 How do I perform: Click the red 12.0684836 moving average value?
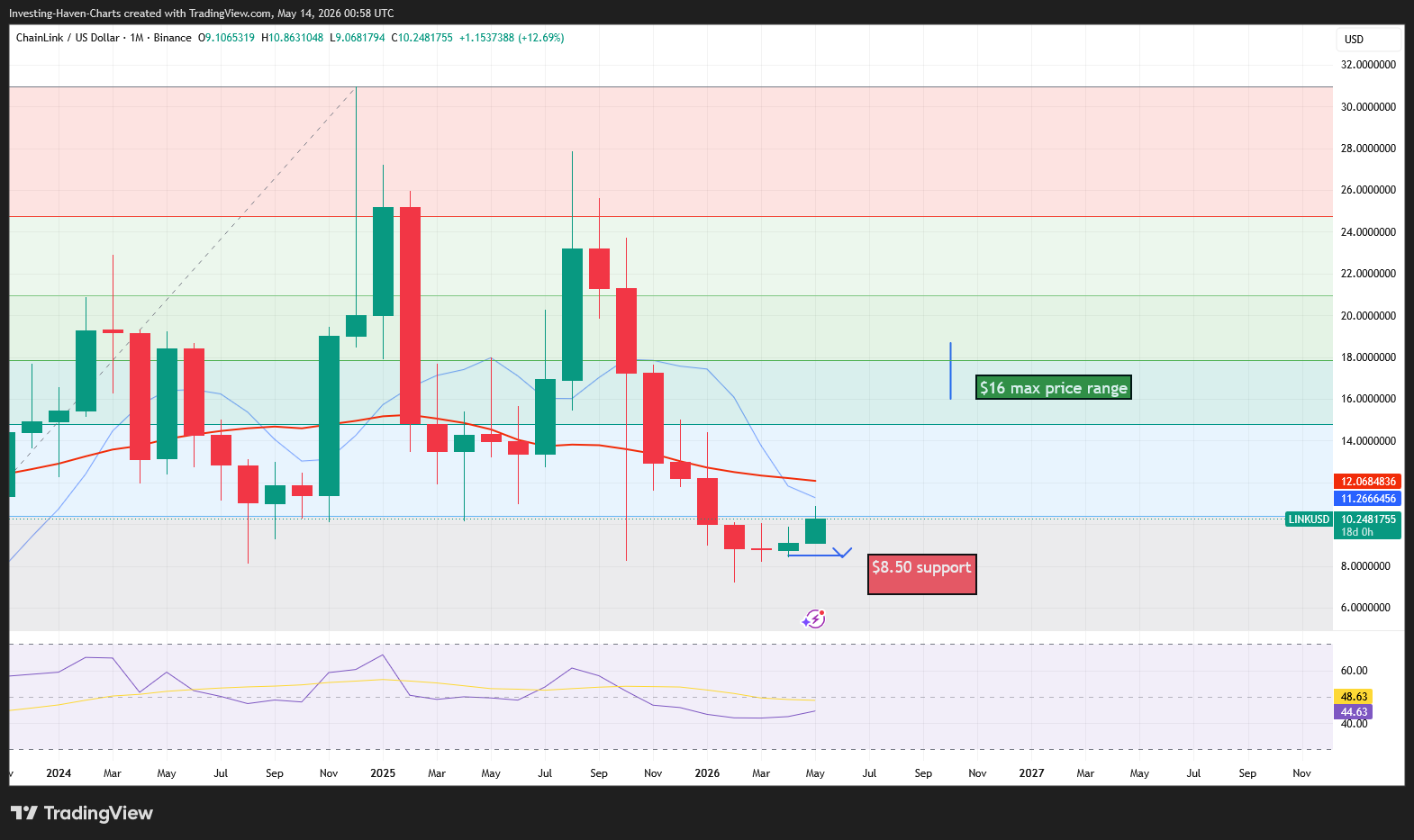click(1367, 482)
